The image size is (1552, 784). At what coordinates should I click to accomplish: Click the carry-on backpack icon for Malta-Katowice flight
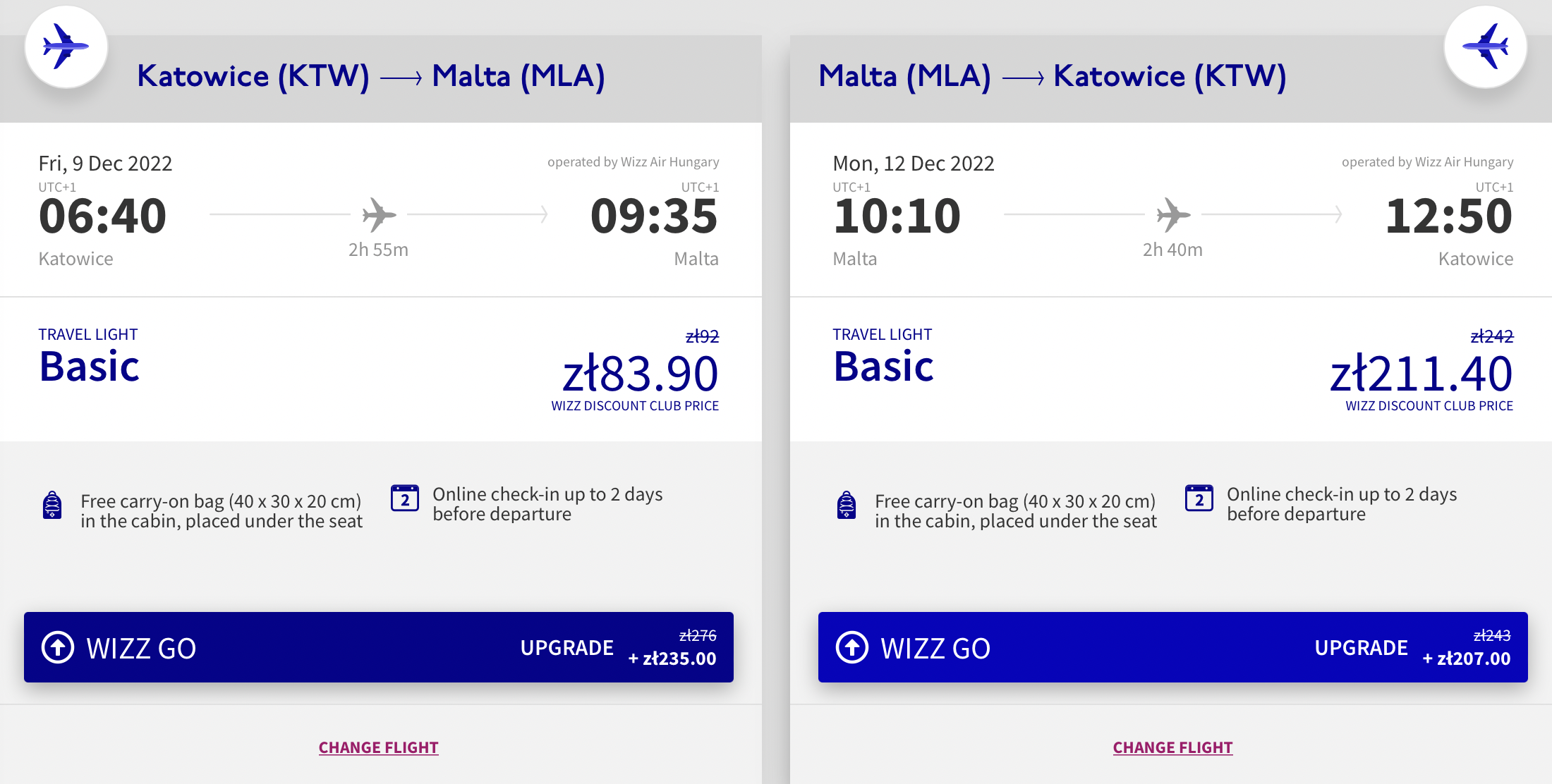[x=847, y=505]
